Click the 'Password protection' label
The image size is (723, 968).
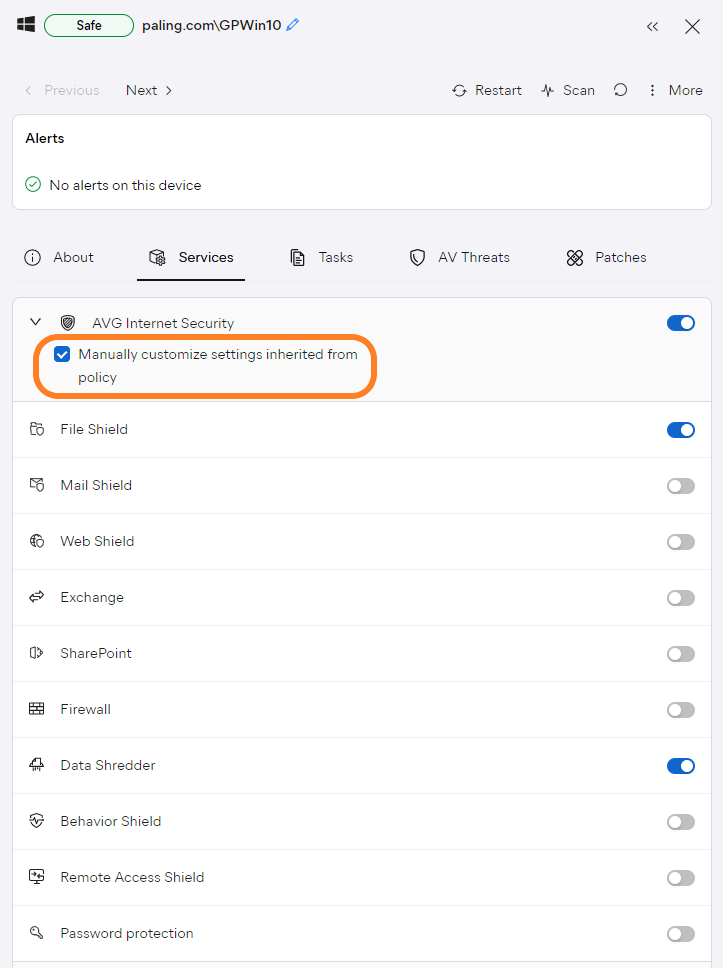[127, 933]
